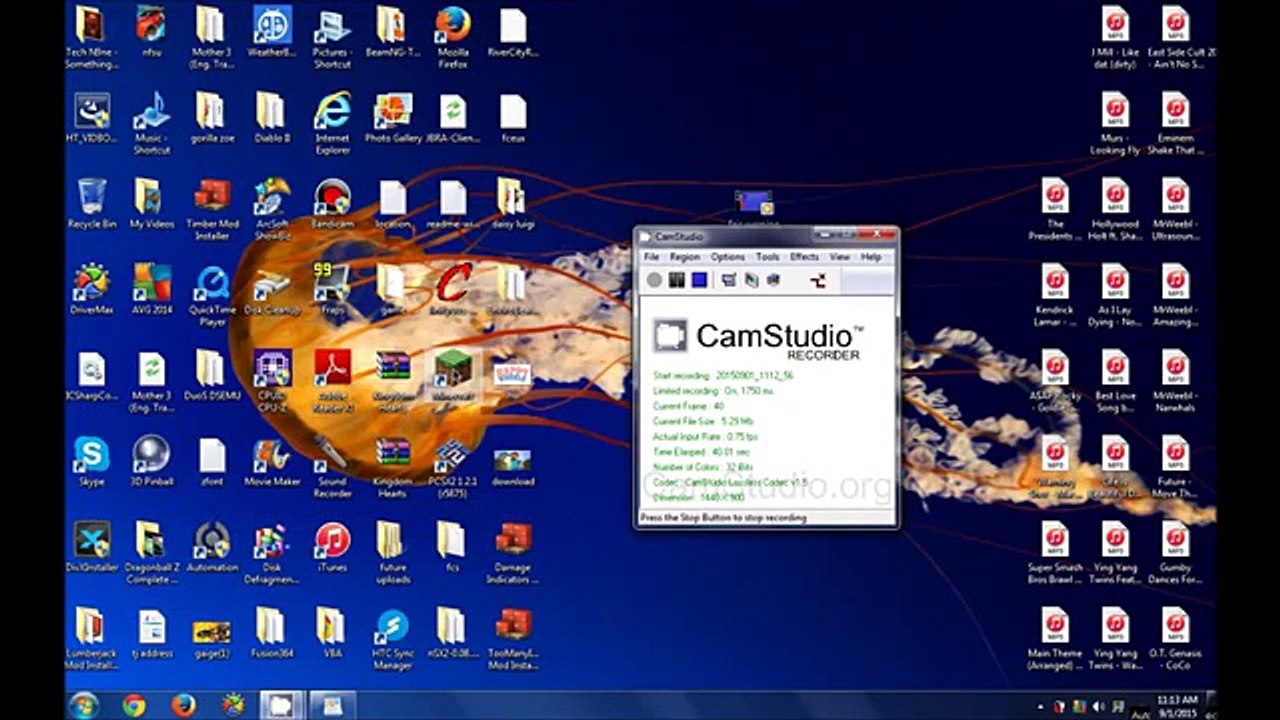The width and height of the screenshot is (1280, 720).
Task: Toggle the screen annotations icon in CamStudio toolbar
Action: 729,281
